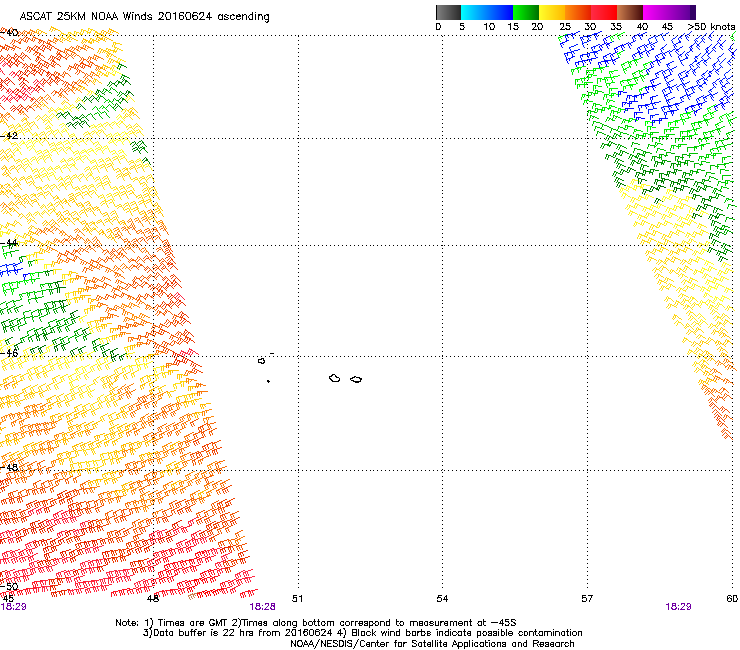Screen dimensions: 740x650
Task: Pick the magenta 40–45 knots color swatch
Action: [656, 12]
